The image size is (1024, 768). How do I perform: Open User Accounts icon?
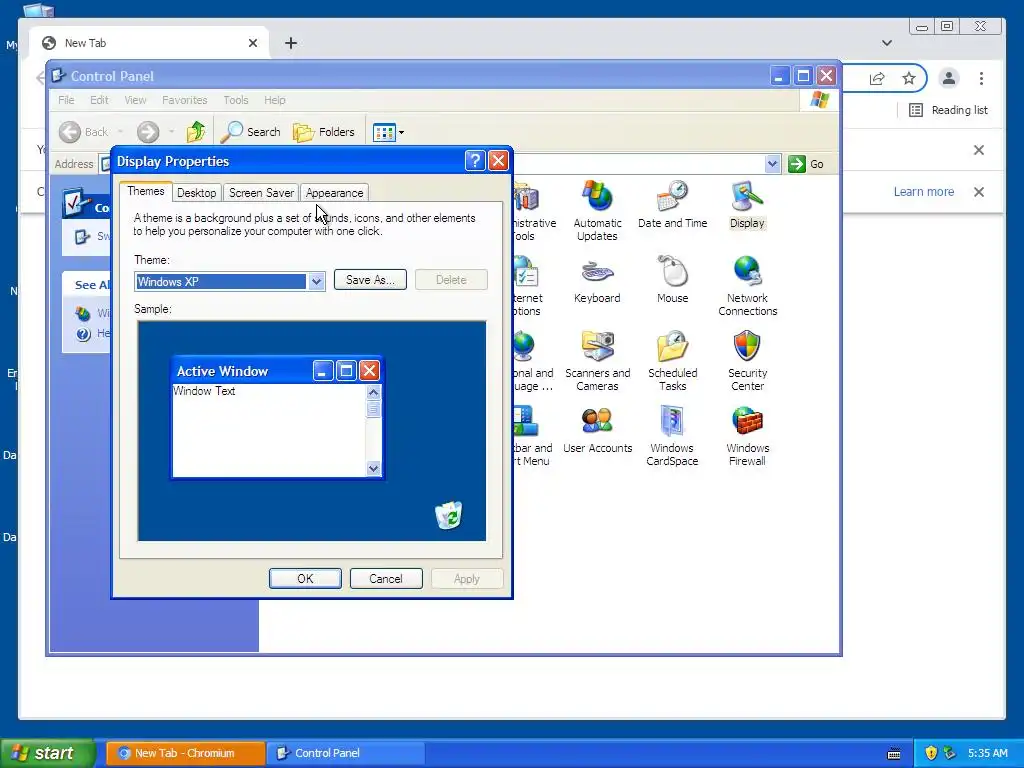click(x=597, y=430)
